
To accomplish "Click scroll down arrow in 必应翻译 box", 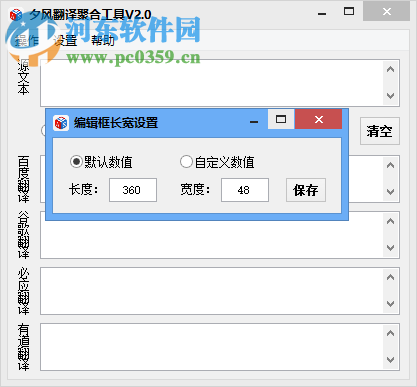I will tap(390, 304).
